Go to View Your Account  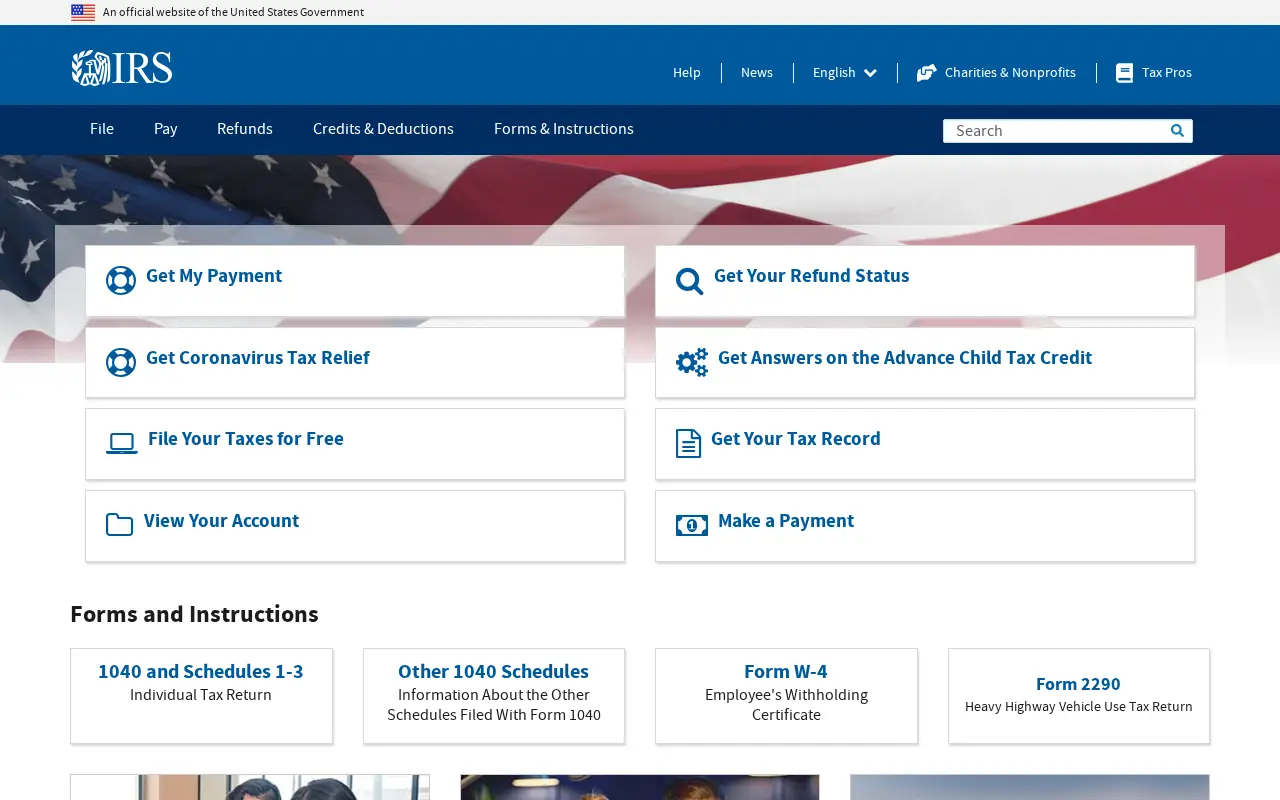click(355, 526)
